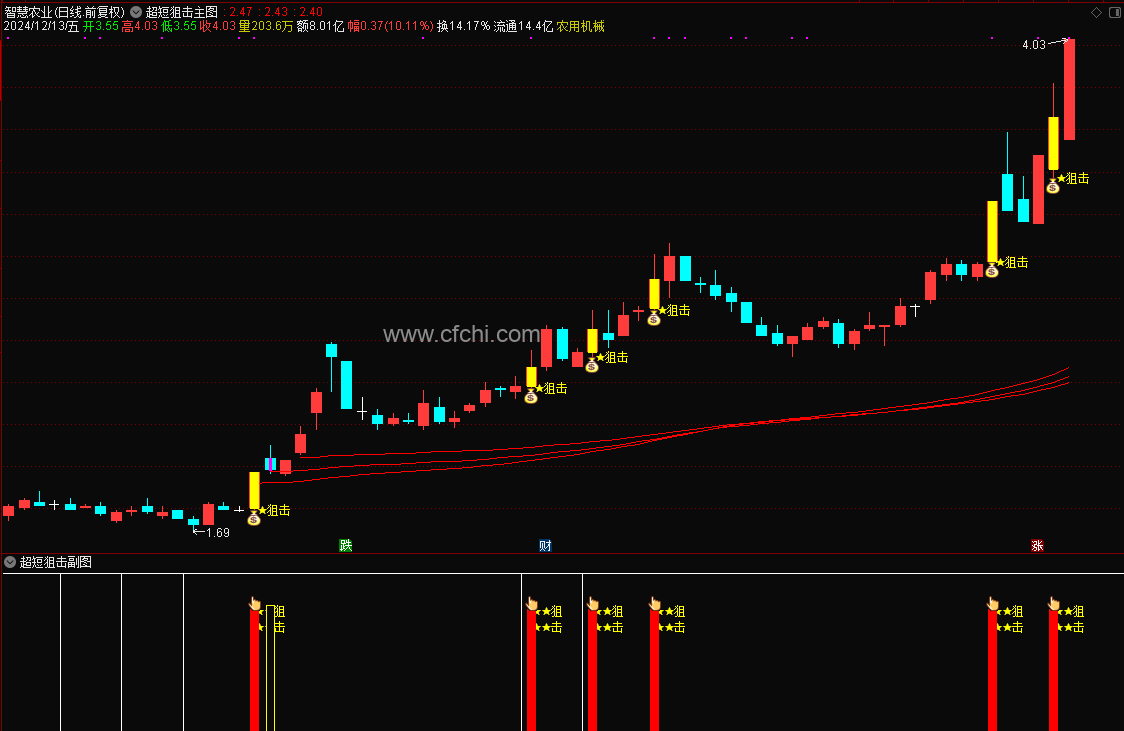Click the indicator value 2.40
The image size is (1124, 731).
[311, 12]
